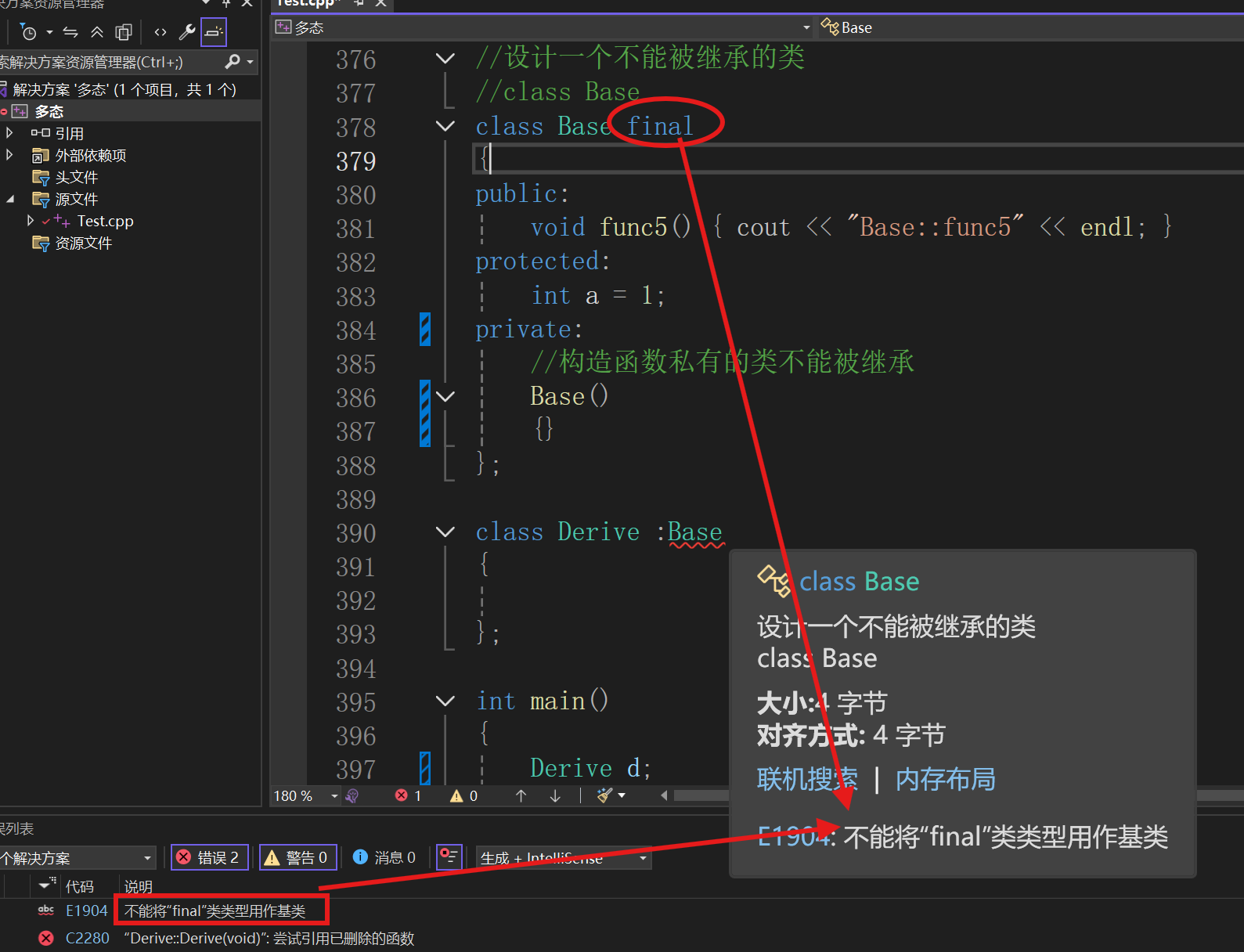
Task: Click the final keyword on line 378
Action: 660,126
